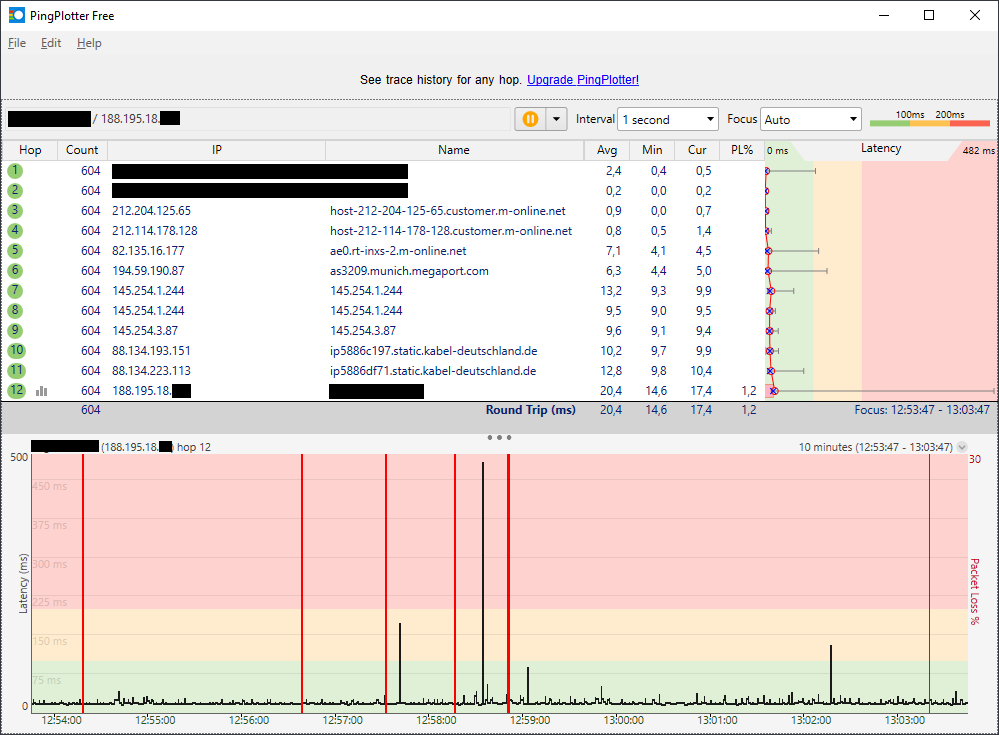This screenshot has width=999, height=735.
Task: Select hop 5 circle for ae0.rt-inxs-2.m-online.net
Action: tap(16, 251)
